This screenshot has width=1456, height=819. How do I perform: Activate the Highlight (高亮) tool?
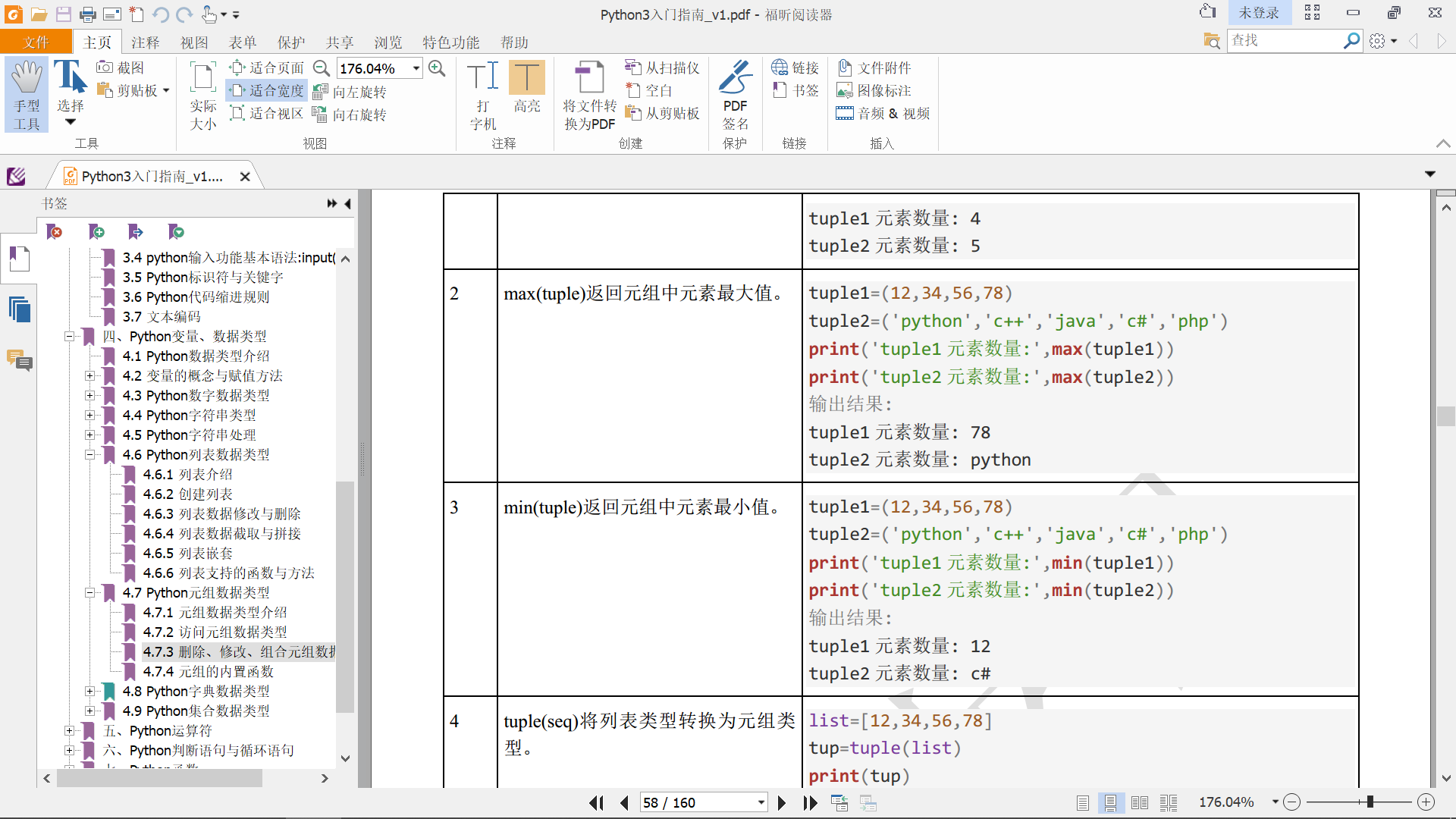click(x=526, y=87)
